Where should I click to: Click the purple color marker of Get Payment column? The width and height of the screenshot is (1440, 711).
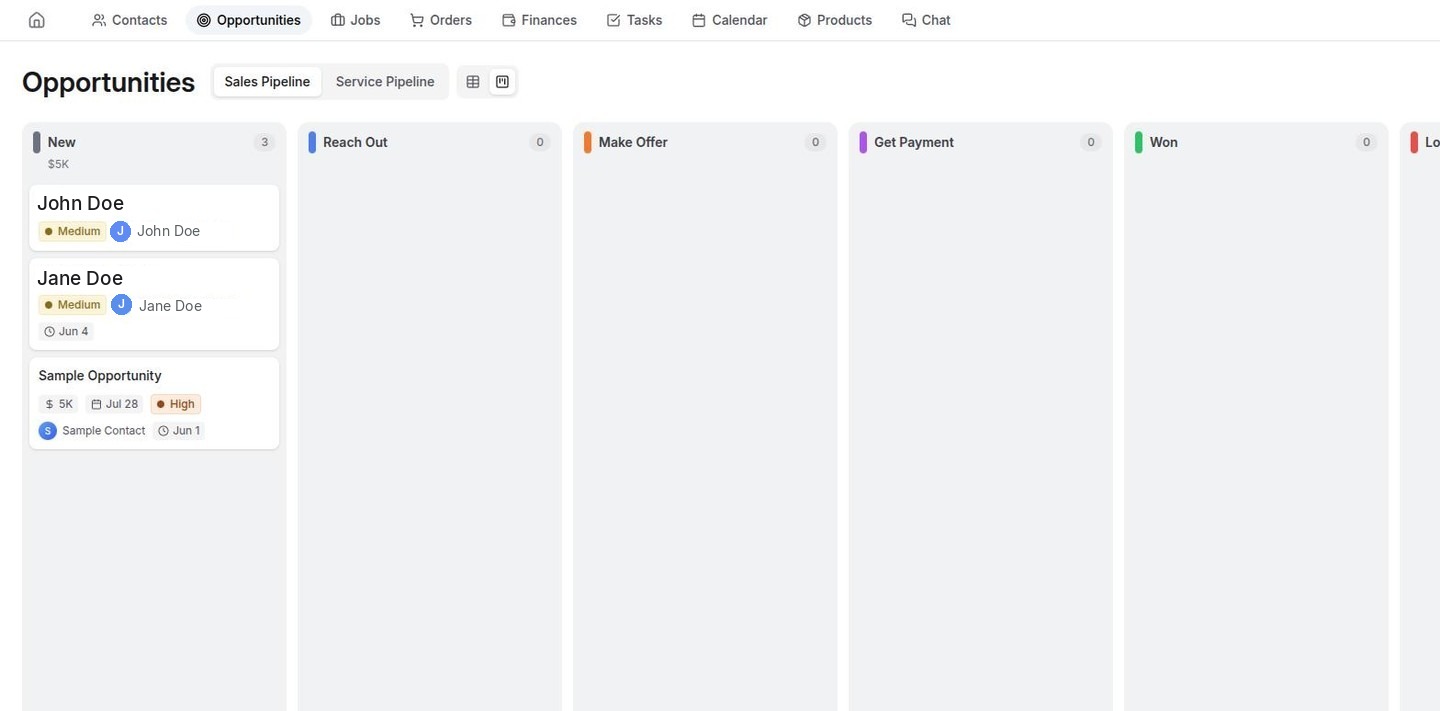[x=863, y=142]
